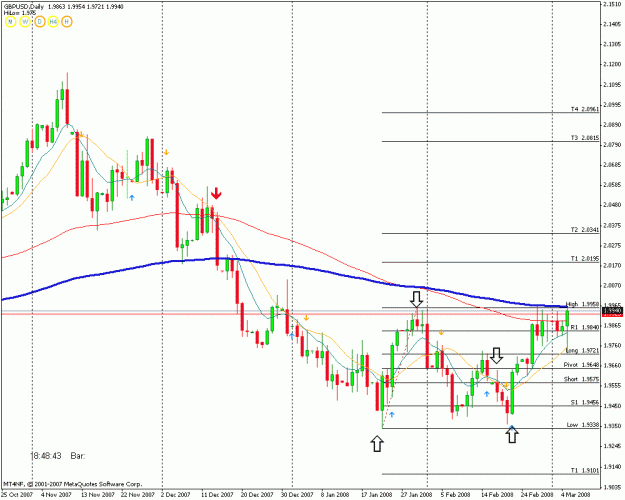
Task: Select the 4 Nov 2007 date label
Action: click(56, 494)
